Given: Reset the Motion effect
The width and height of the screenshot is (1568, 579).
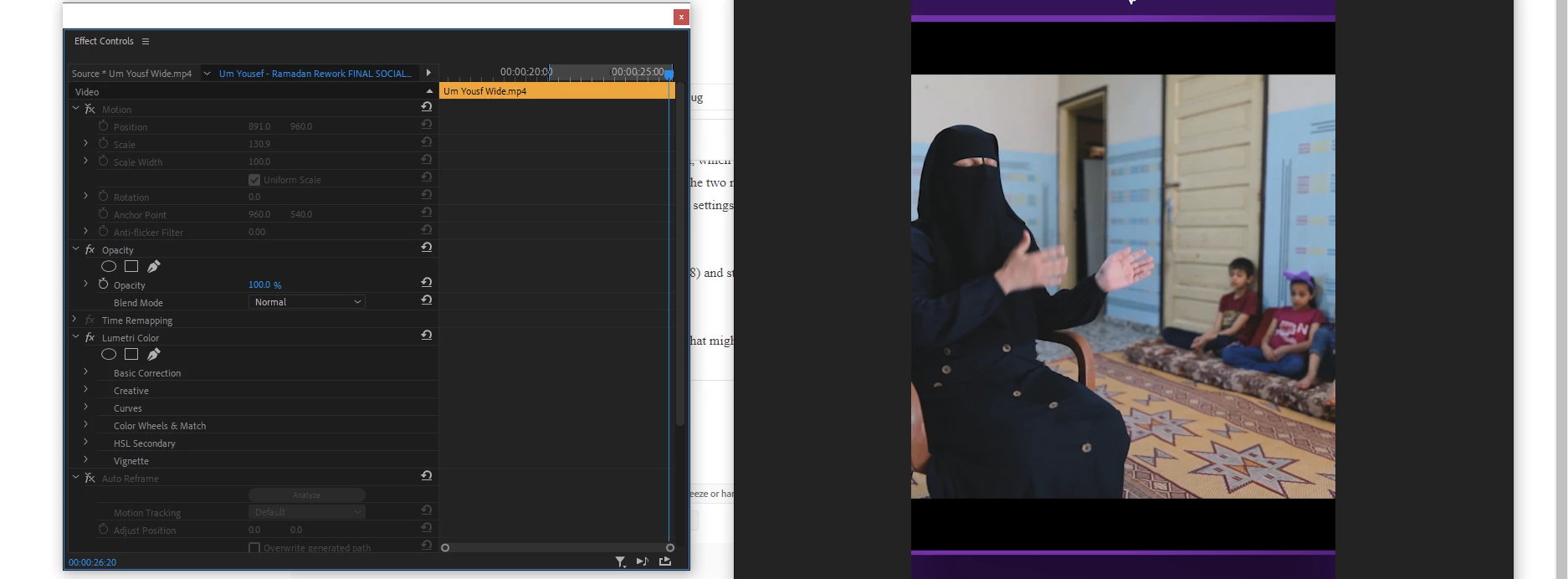Looking at the screenshot, I should (x=427, y=106).
